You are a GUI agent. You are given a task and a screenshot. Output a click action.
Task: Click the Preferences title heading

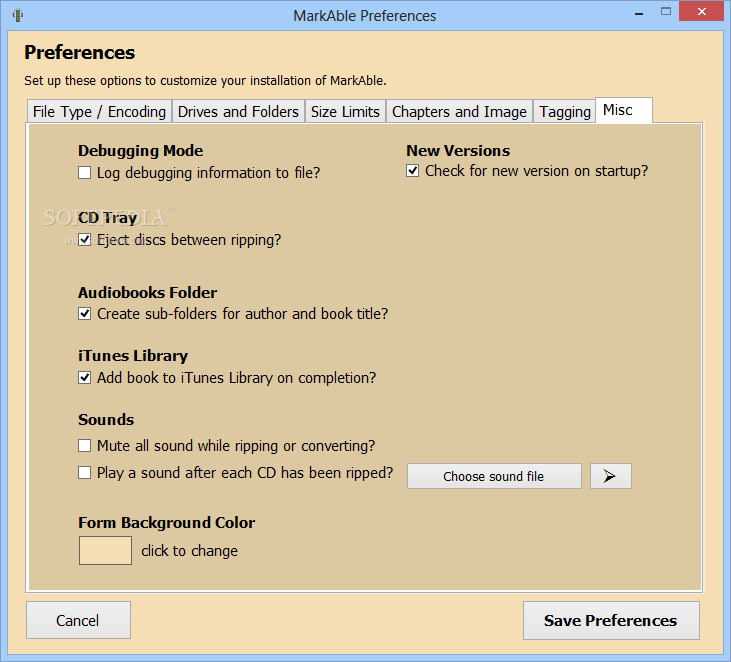point(80,52)
